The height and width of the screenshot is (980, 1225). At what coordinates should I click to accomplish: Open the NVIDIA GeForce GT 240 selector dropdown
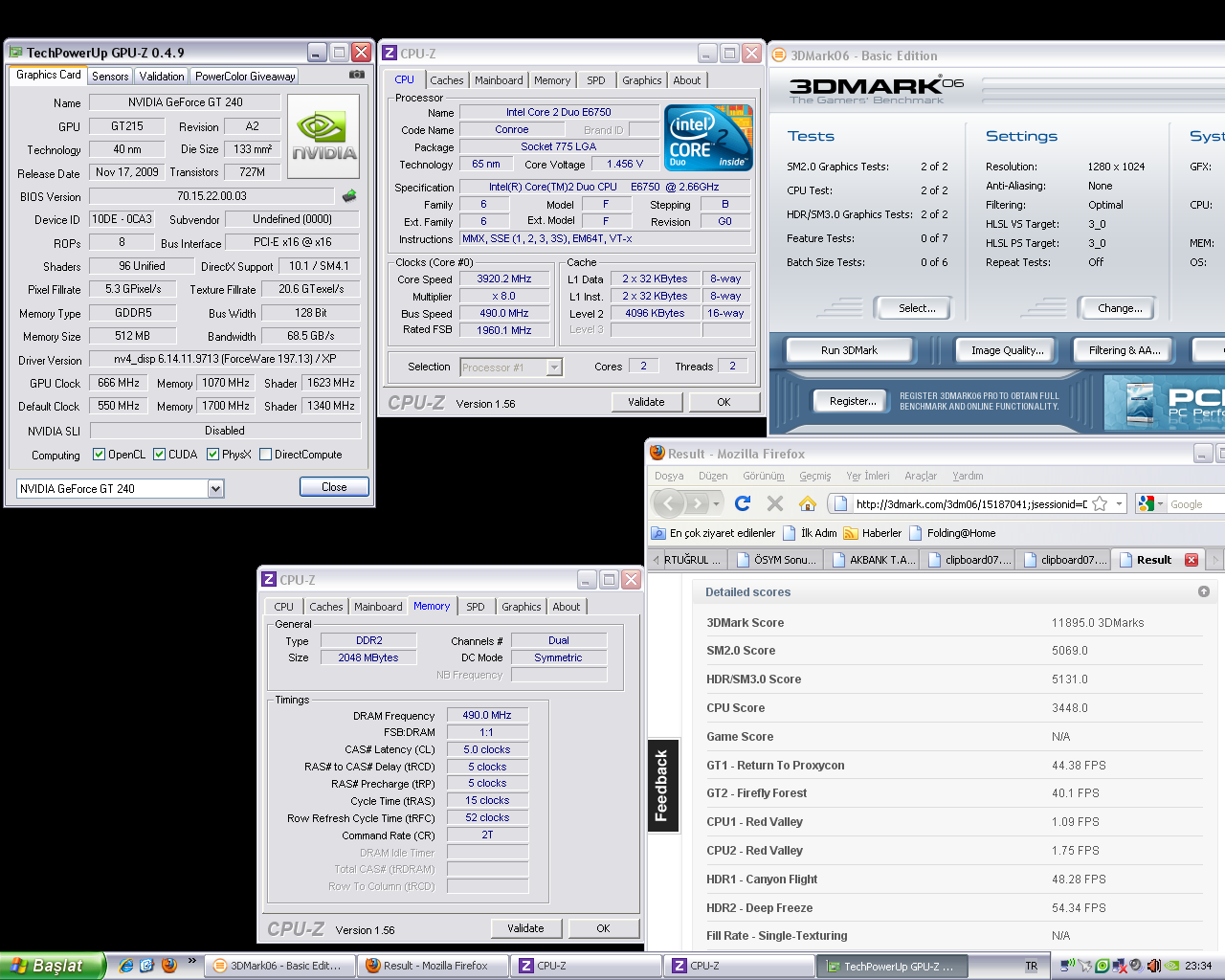(x=215, y=489)
